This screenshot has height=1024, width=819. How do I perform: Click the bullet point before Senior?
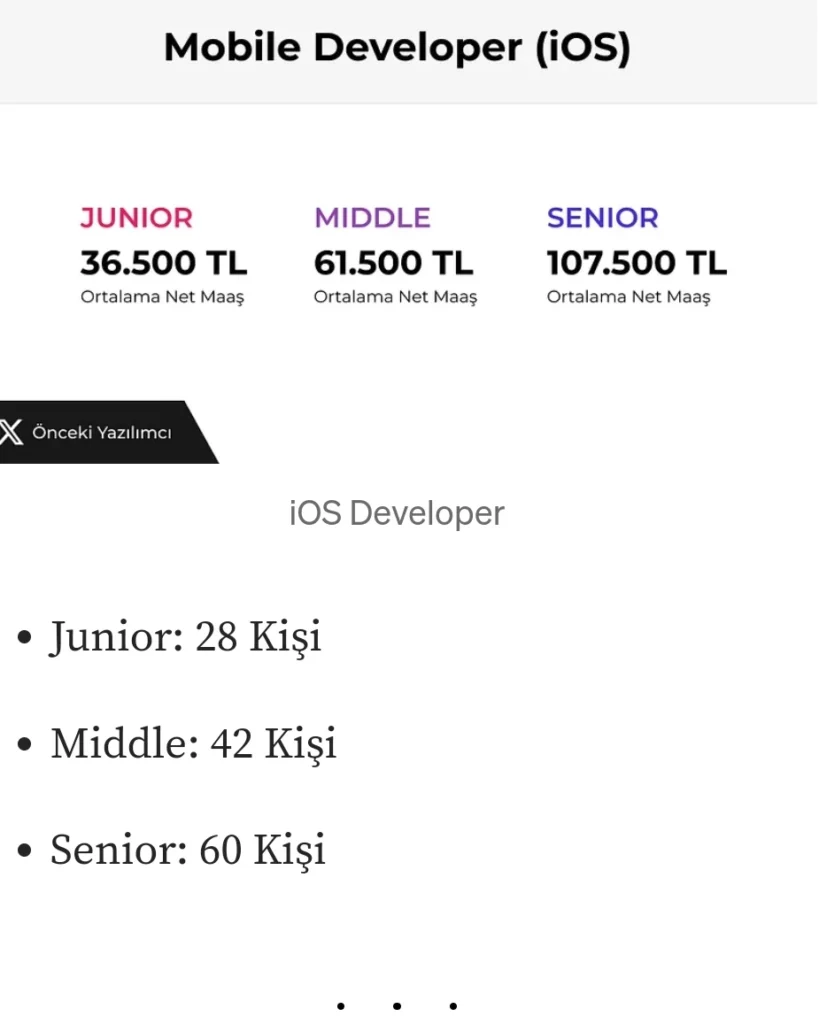[26, 852]
